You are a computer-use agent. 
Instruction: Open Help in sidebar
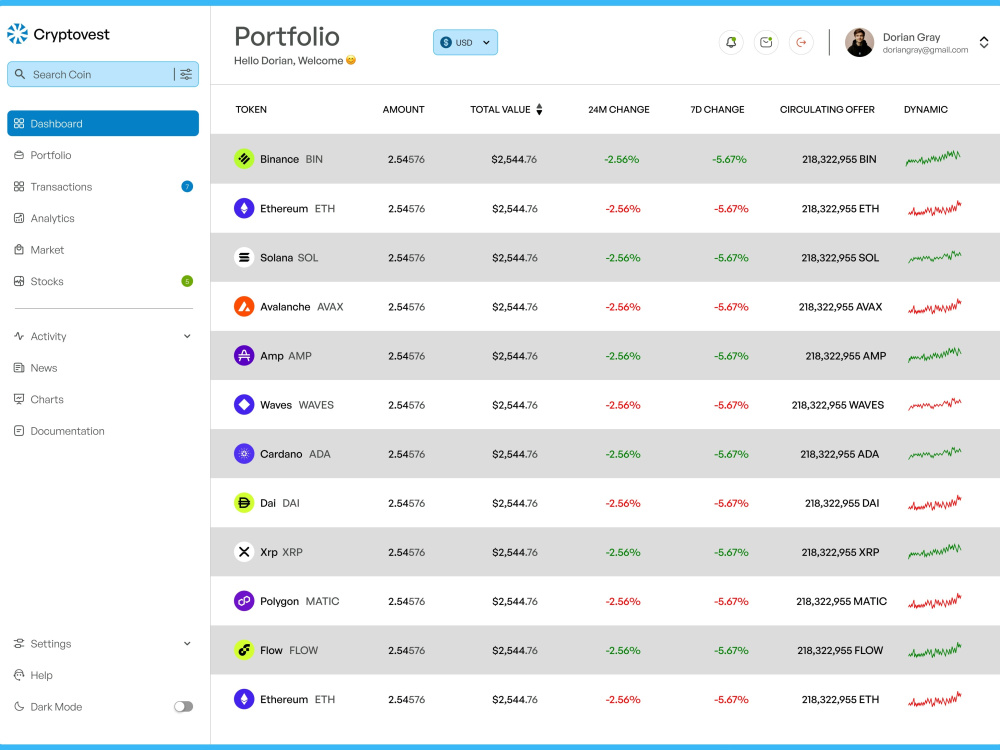41,675
